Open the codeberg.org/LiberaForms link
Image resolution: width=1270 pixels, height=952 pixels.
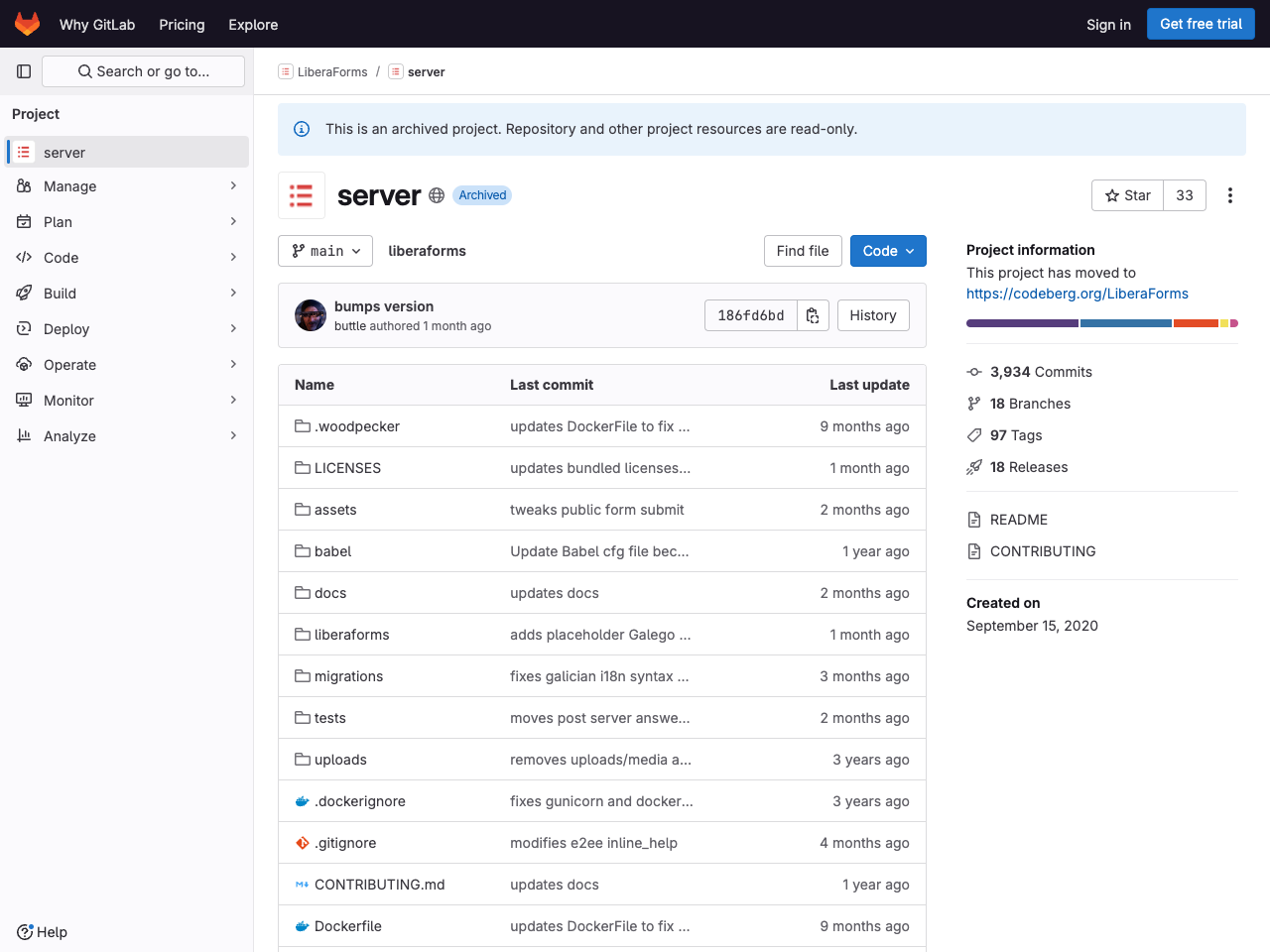click(x=1078, y=294)
